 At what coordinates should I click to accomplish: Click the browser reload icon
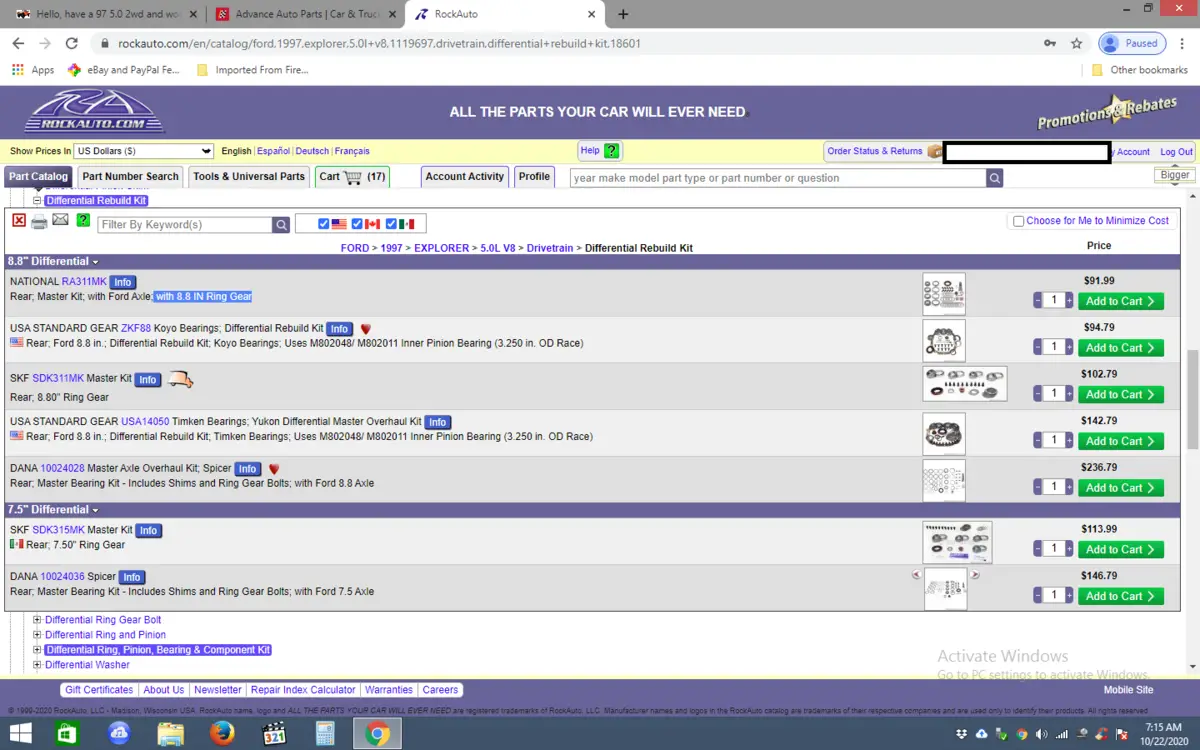(71, 43)
